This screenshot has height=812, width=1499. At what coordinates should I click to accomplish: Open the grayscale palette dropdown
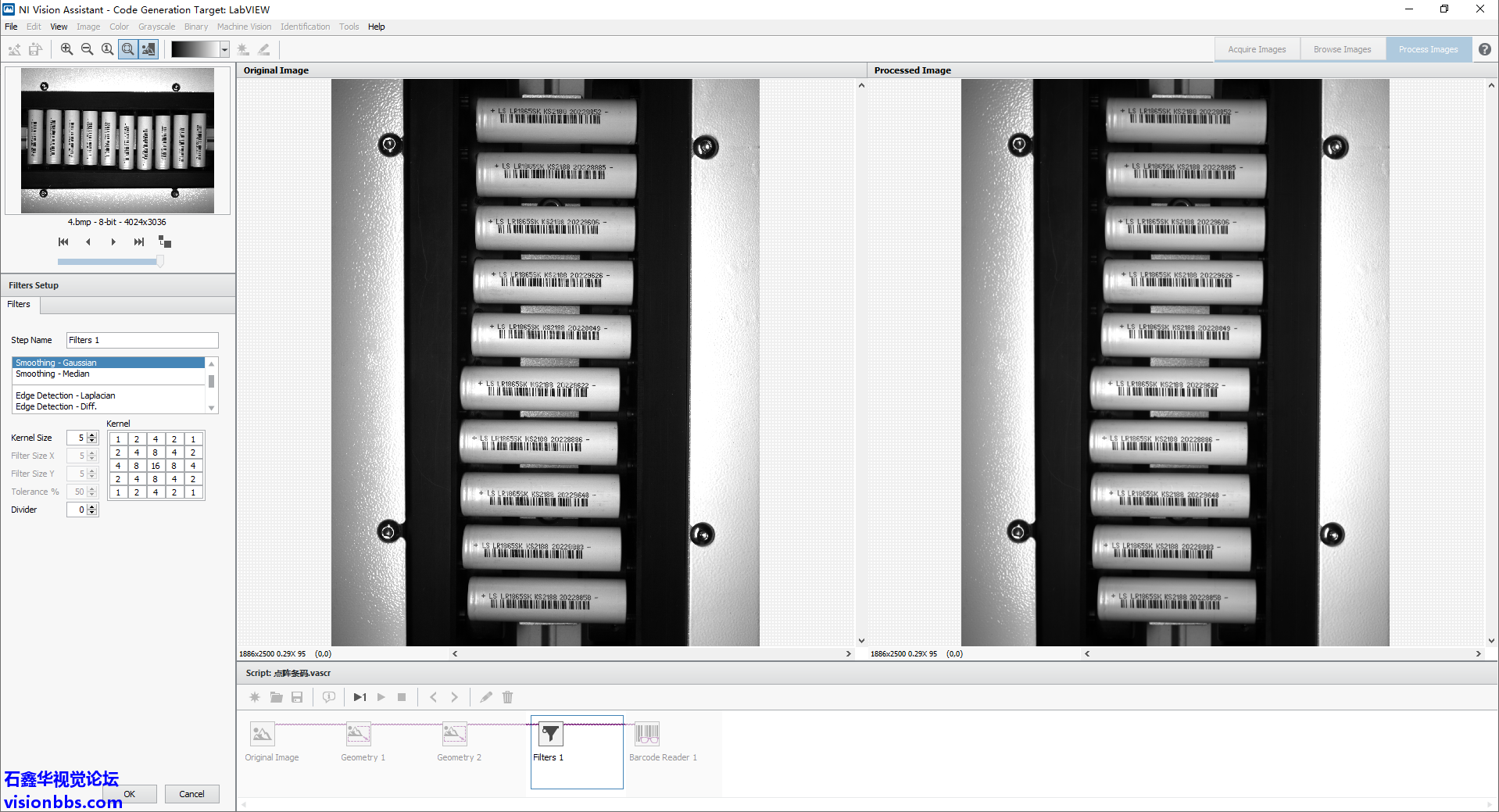224,49
